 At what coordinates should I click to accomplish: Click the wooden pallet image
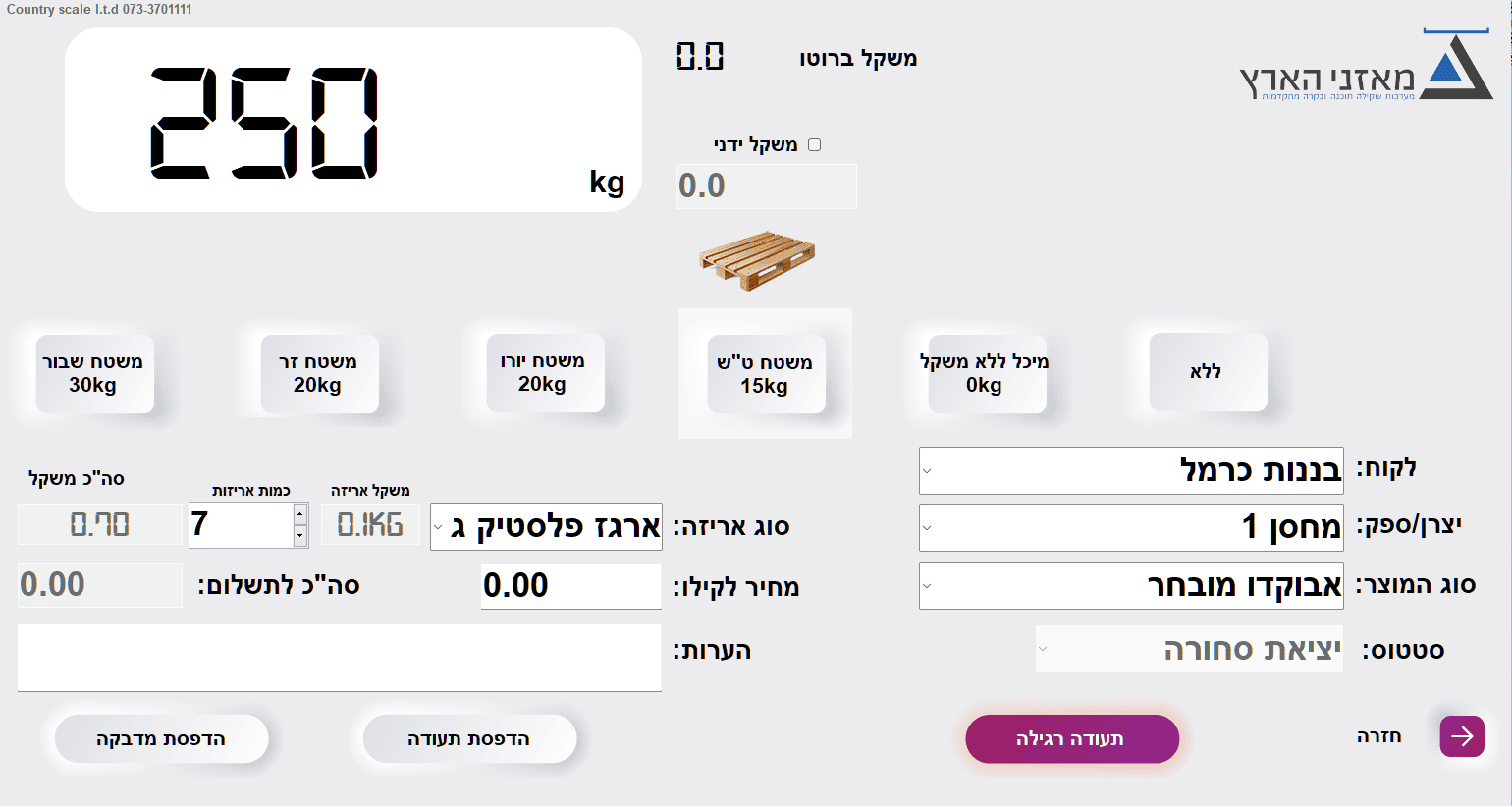757,261
